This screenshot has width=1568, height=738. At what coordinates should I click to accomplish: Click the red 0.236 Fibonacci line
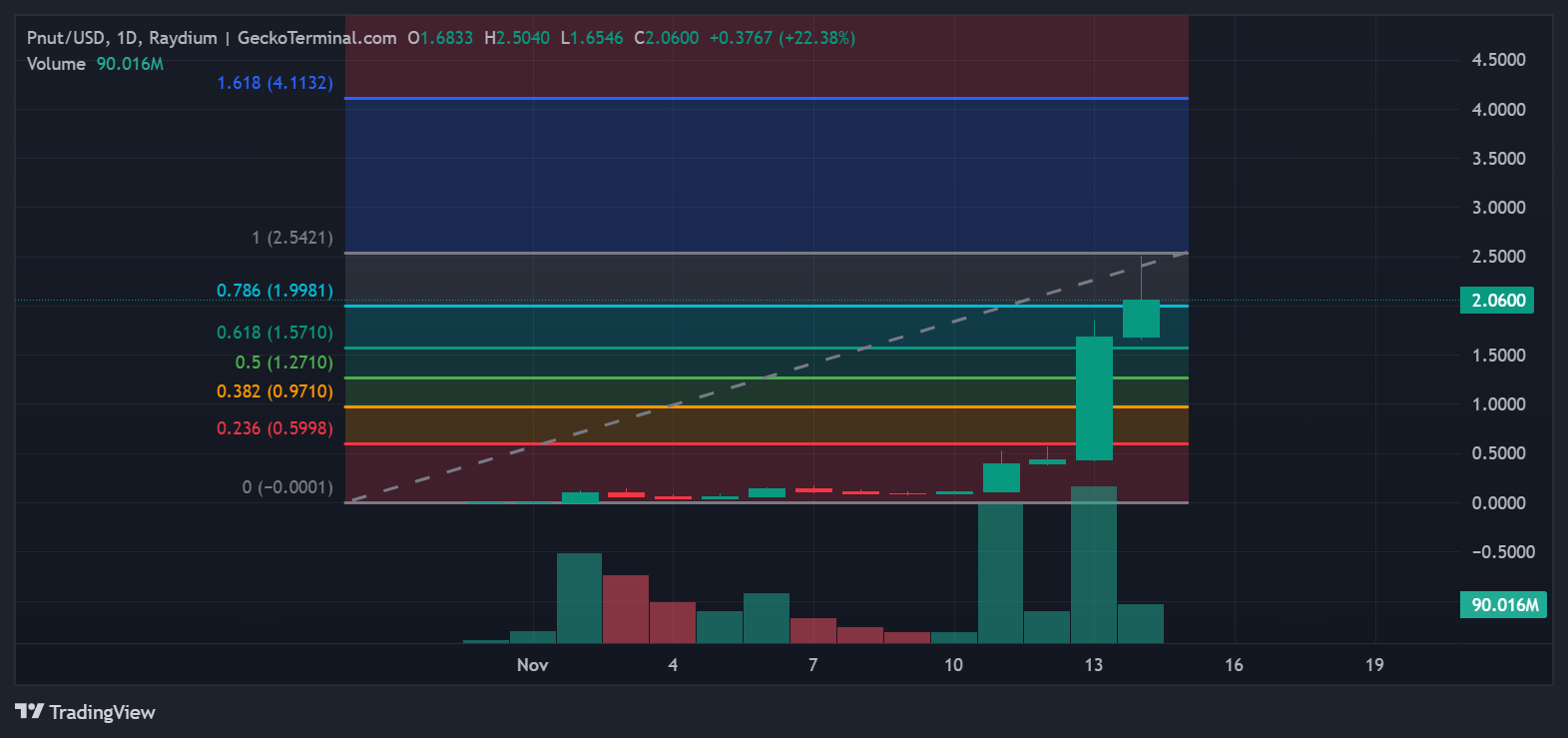click(x=767, y=443)
